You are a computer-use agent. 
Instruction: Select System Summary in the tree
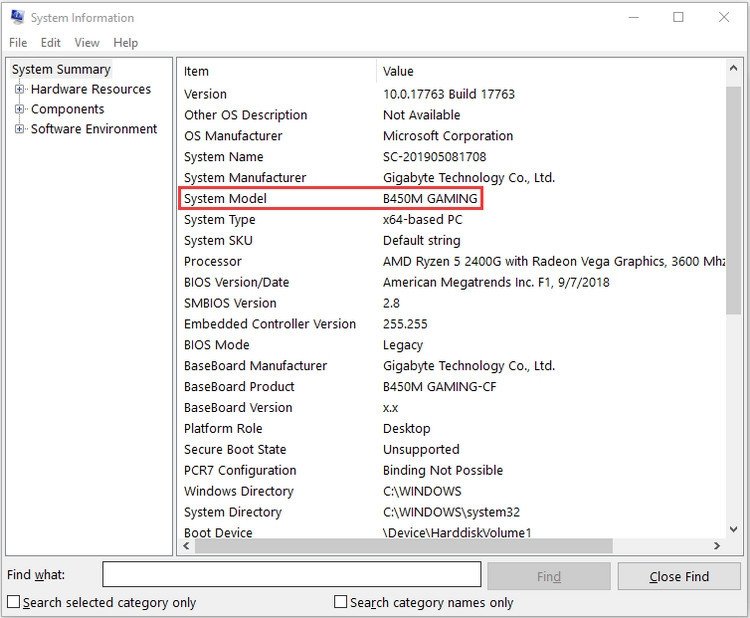pos(61,69)
